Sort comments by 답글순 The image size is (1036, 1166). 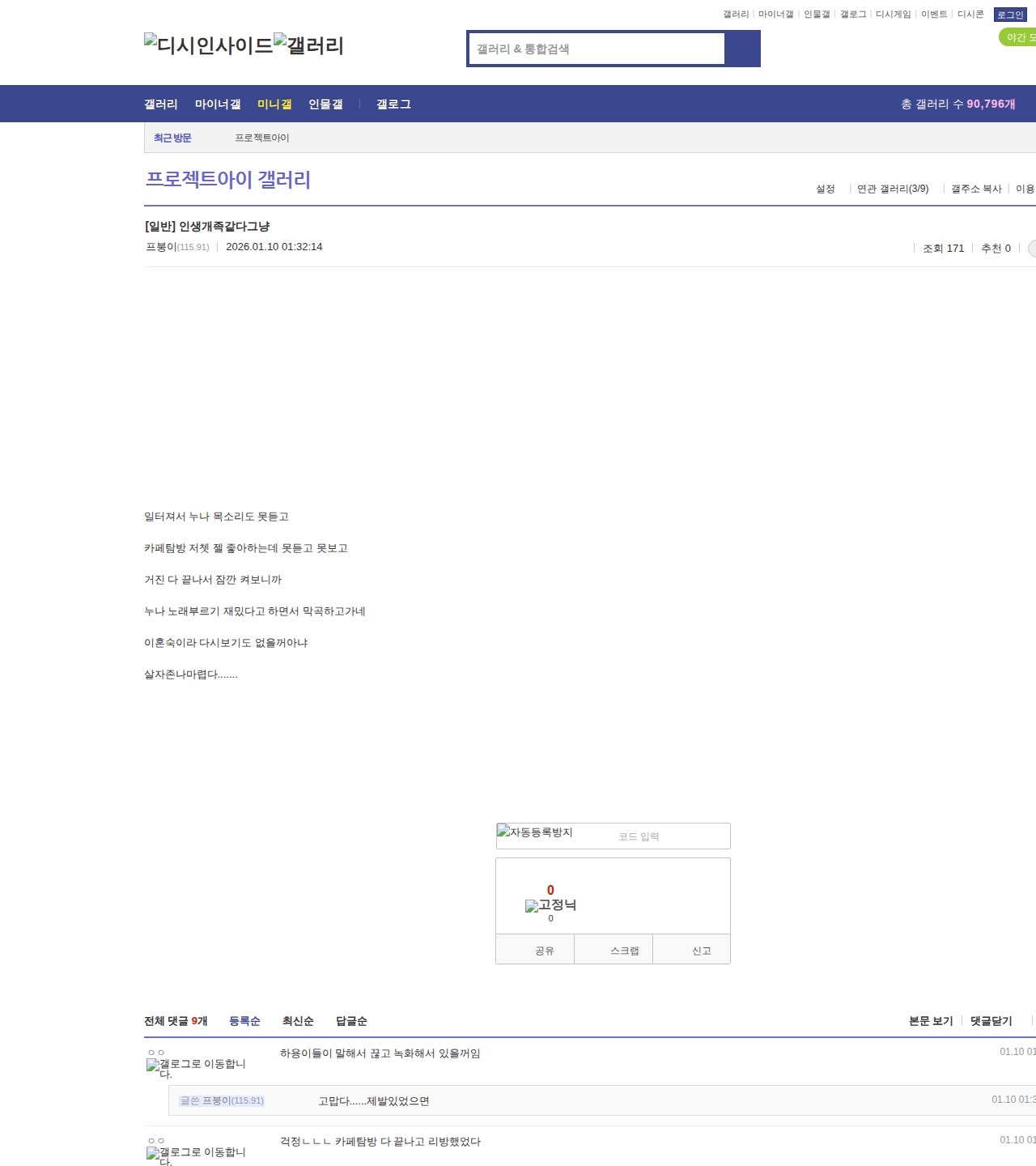(x=351, y=1021)
